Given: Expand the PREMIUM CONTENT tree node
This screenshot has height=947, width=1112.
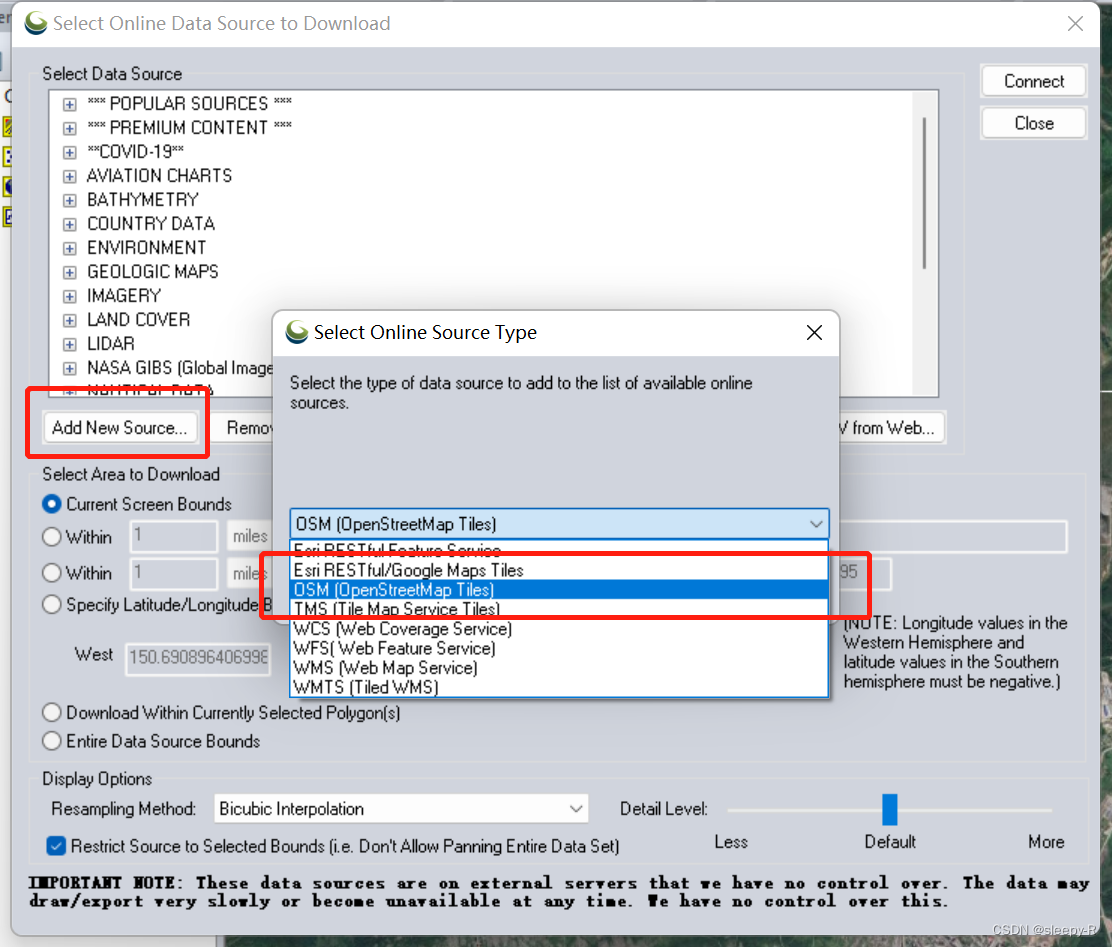Looking at the screenshot, I should [70, 128].
